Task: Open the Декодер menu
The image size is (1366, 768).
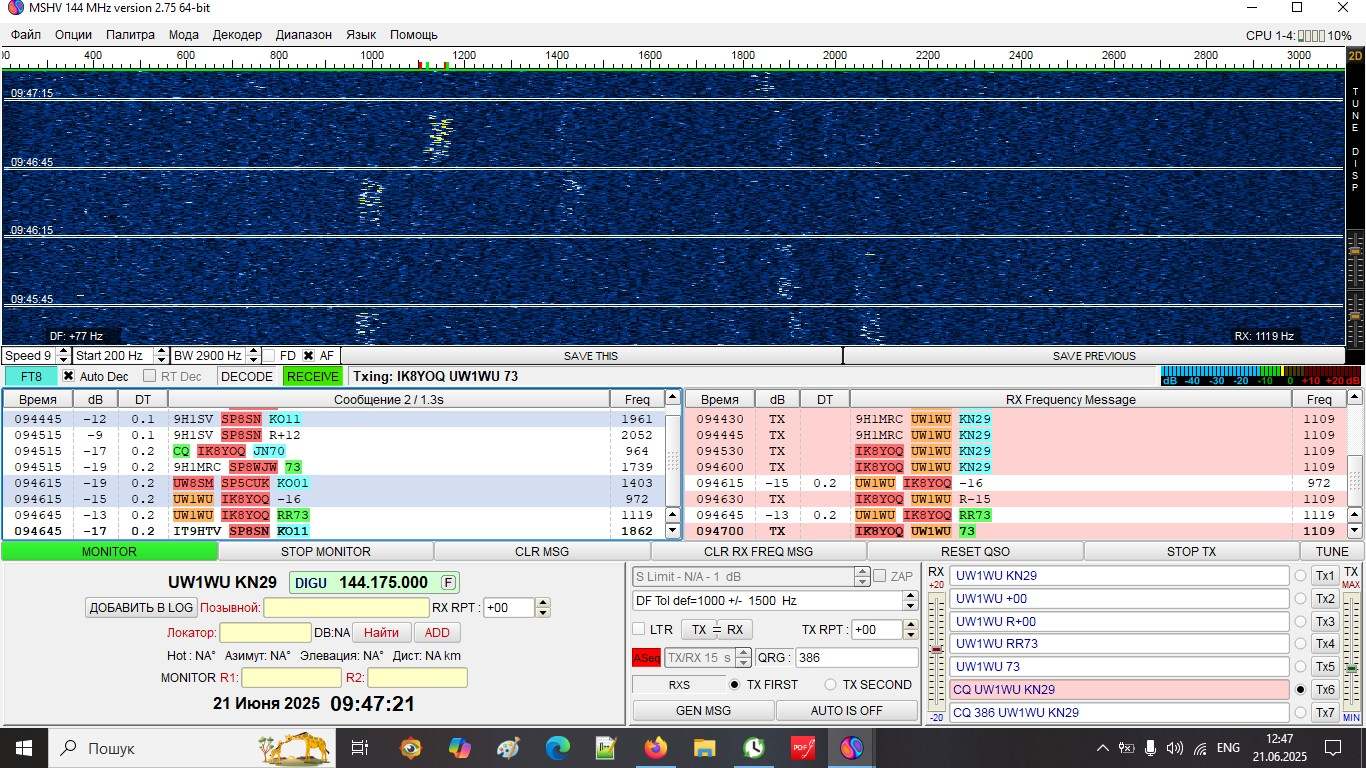Action: click(237, 34)
